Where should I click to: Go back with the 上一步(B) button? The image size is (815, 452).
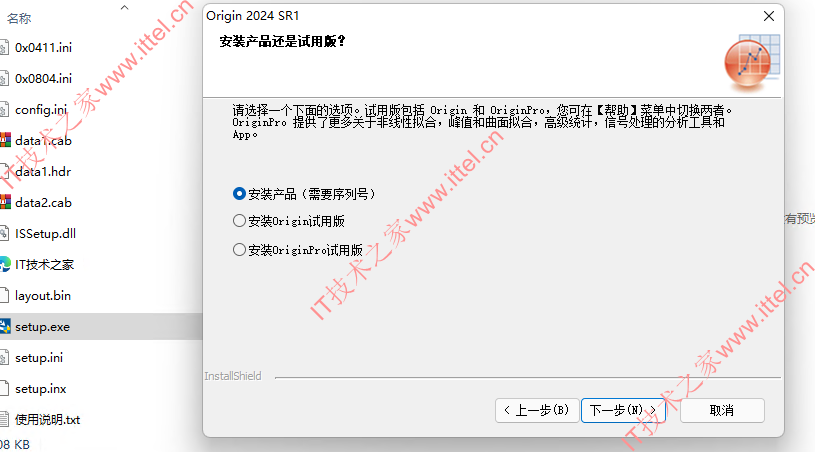(x=537, y=410)
